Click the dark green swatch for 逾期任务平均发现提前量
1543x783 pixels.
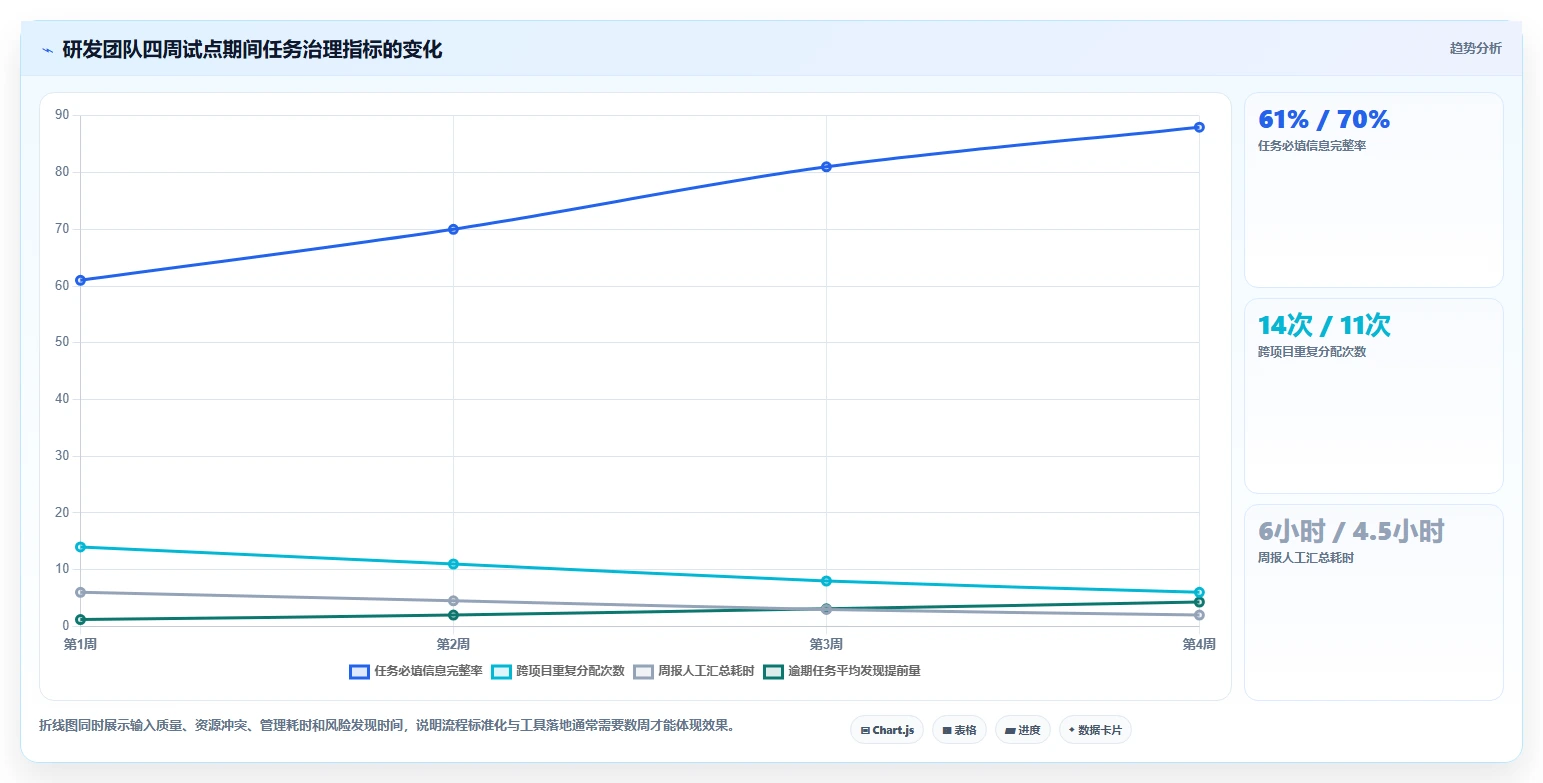[773, 671]
